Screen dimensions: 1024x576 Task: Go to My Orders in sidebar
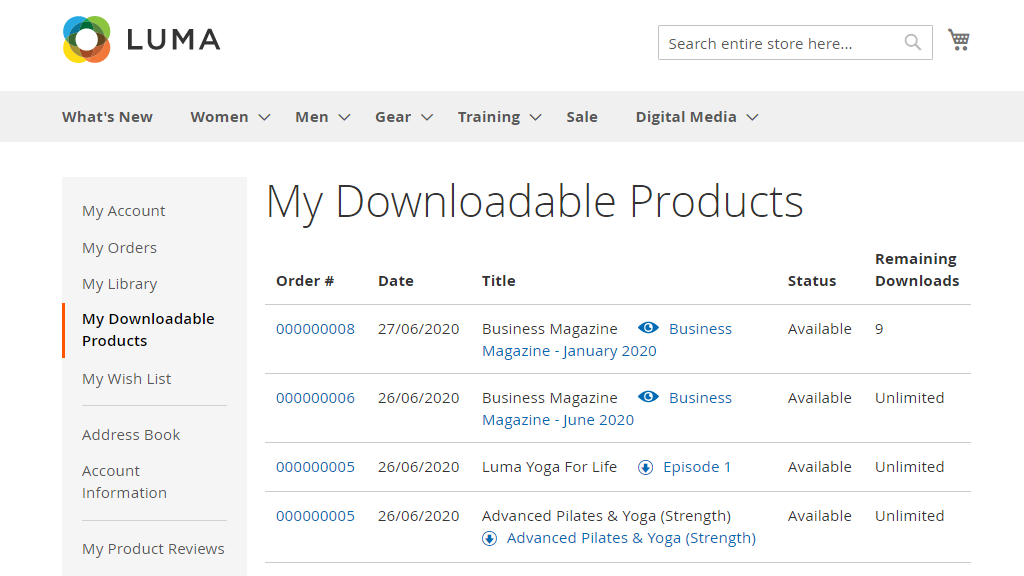(x=120, y=248)
